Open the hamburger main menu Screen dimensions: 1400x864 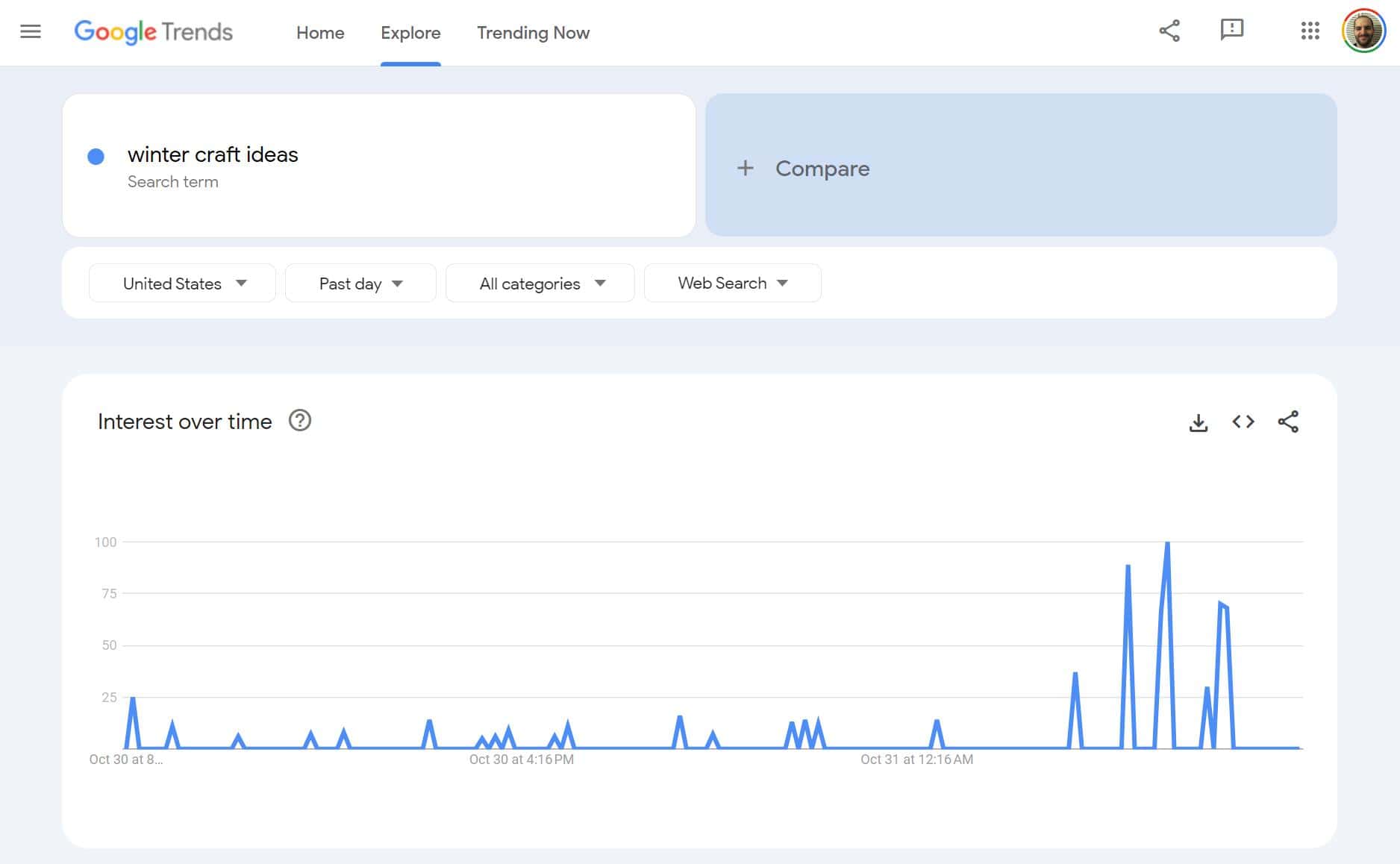click(31, 31)
